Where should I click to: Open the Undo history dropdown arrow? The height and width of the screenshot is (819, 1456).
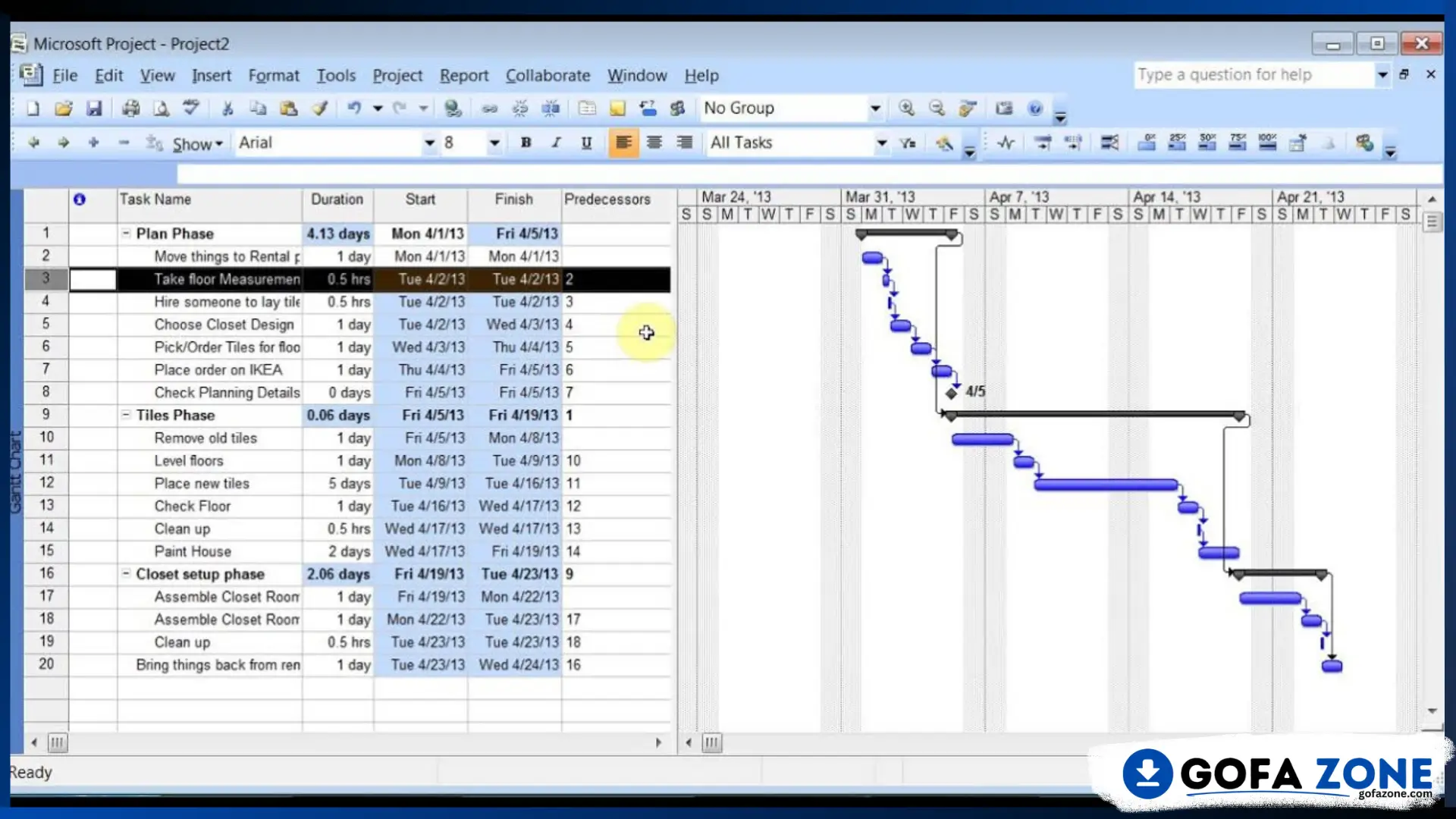(377, 108)
